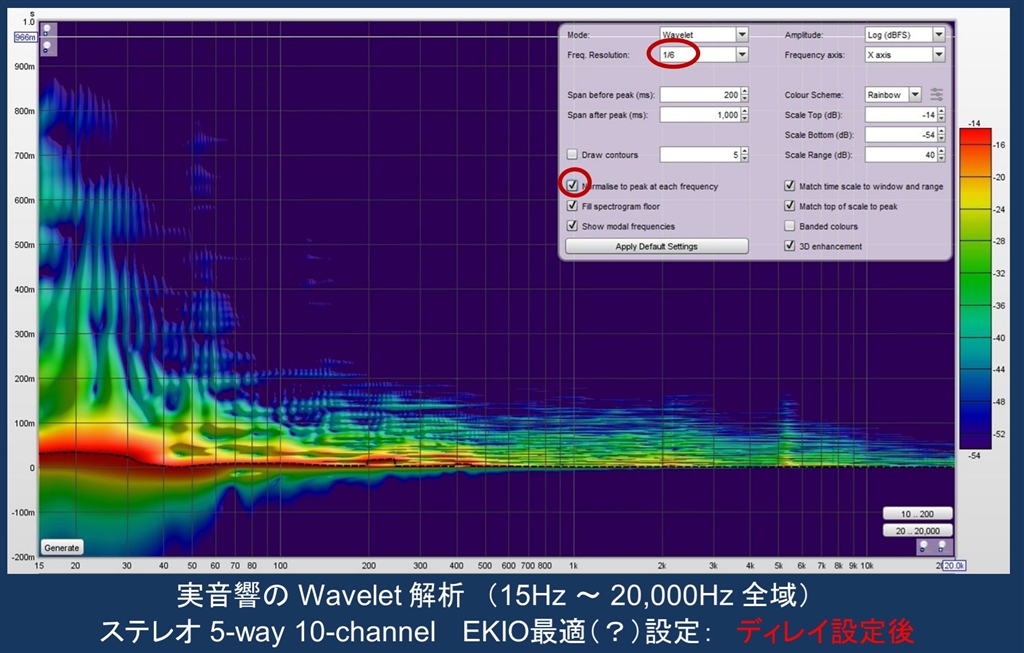Click the rainbow colour scale legend bar
The image size is (1024, 653).
[x=975, y=289]
